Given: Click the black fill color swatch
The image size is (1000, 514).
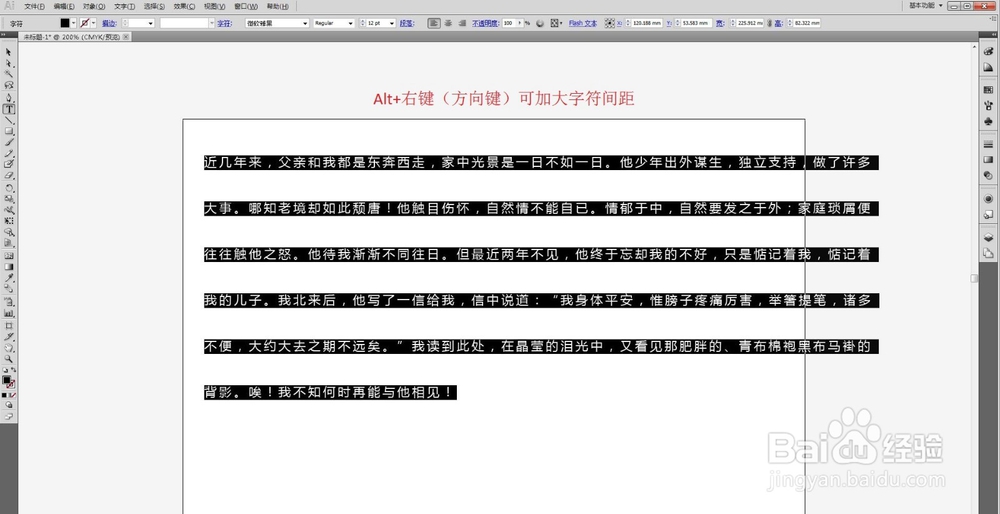Looking at the screenshot, I should [65, 23].
